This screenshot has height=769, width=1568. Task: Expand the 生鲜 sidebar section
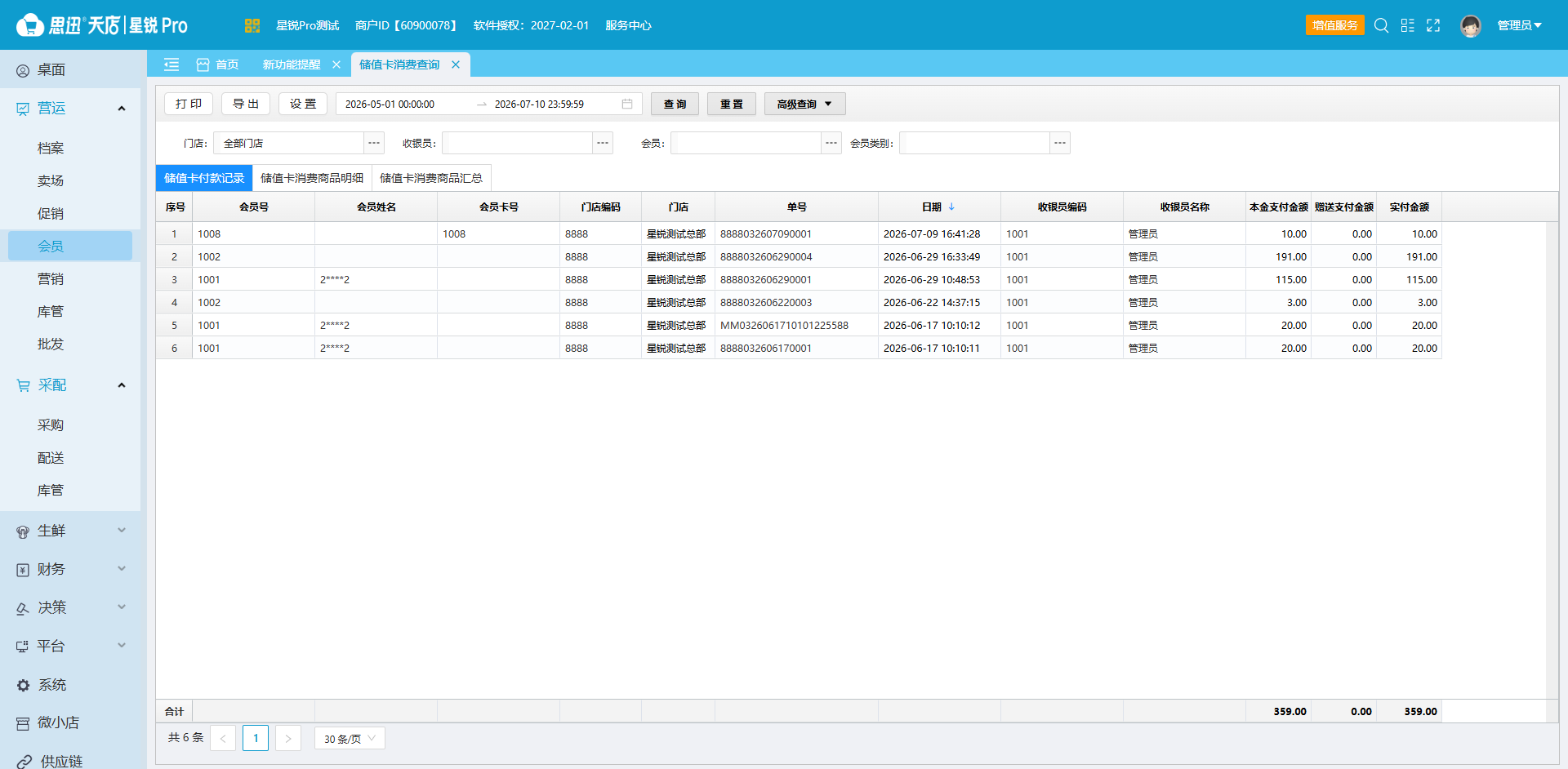click(x=70, y=531)
